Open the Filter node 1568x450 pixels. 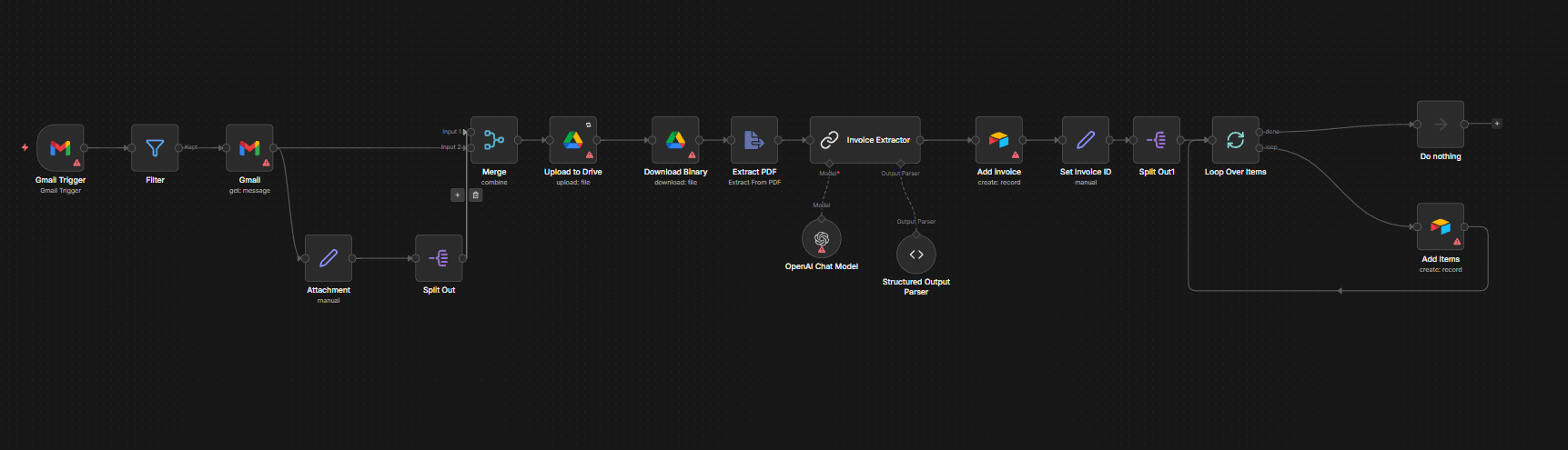pos(155,148)
